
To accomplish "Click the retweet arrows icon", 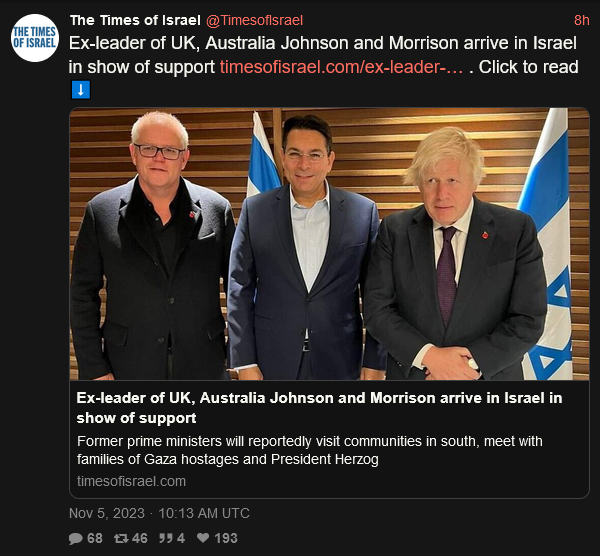I will tap(121, 538).
